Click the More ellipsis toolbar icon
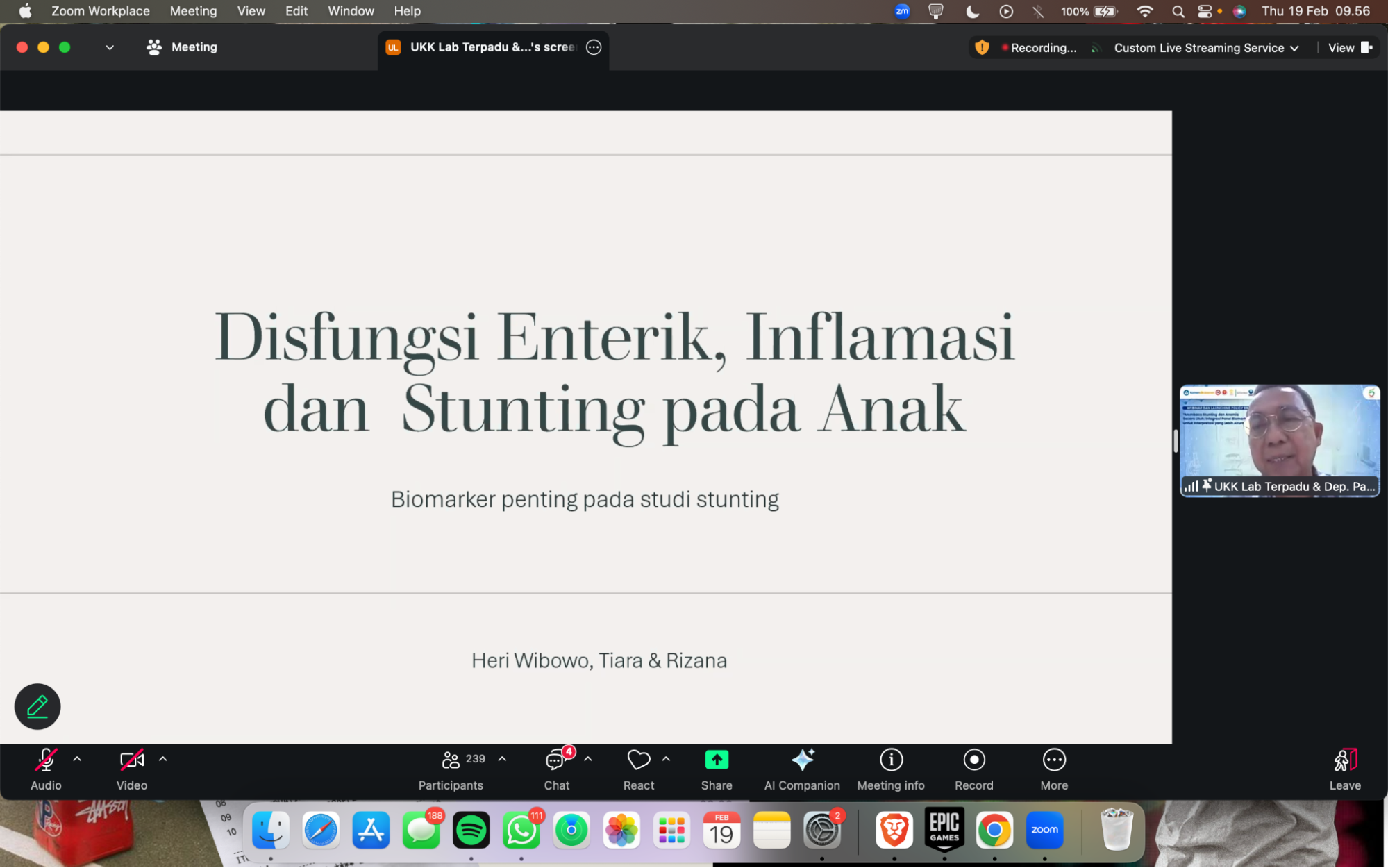The image size is (1388, 868). (x=1053, y=760)
